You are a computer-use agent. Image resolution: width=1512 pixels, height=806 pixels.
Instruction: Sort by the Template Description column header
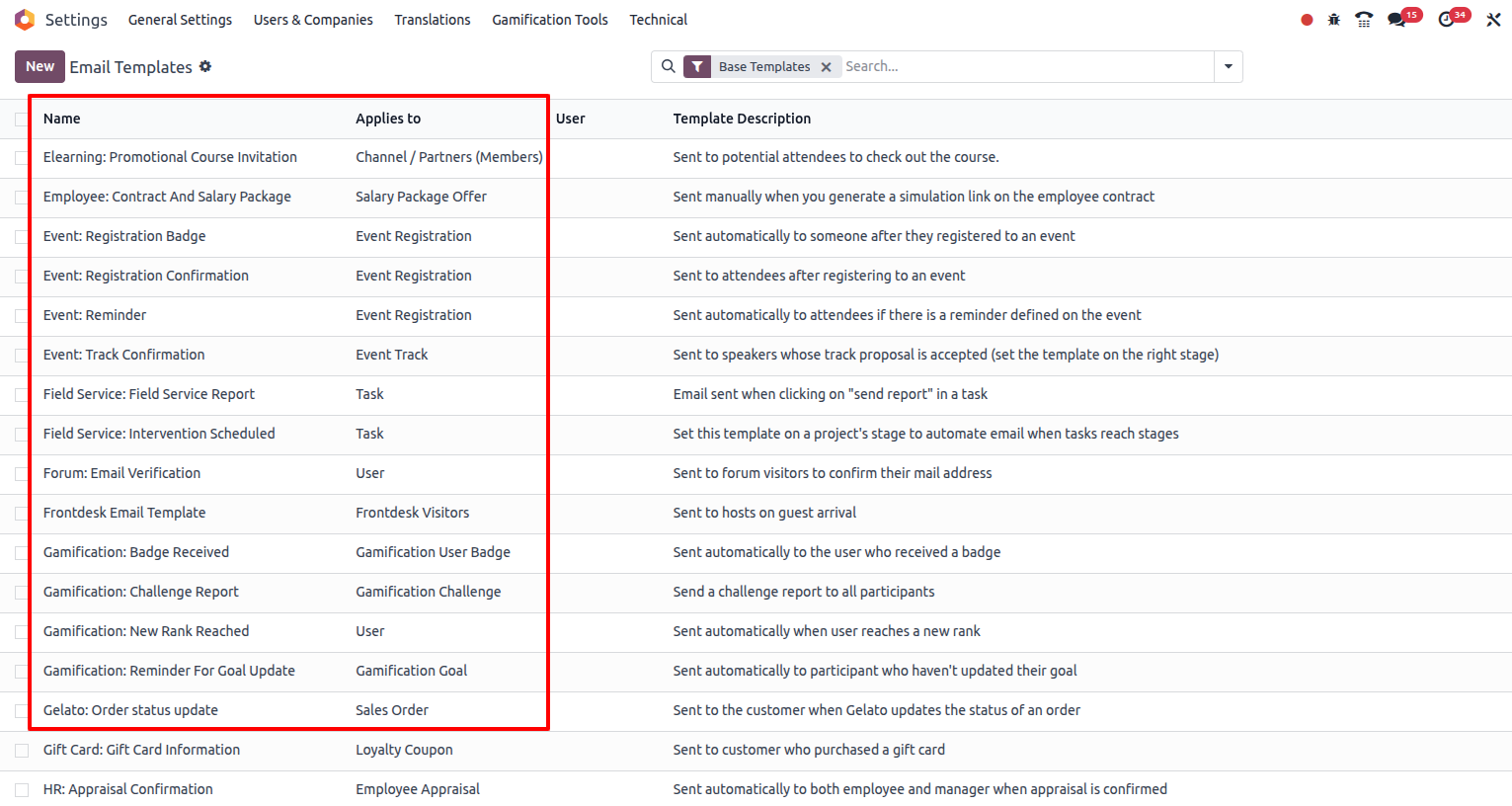(742, 119)
